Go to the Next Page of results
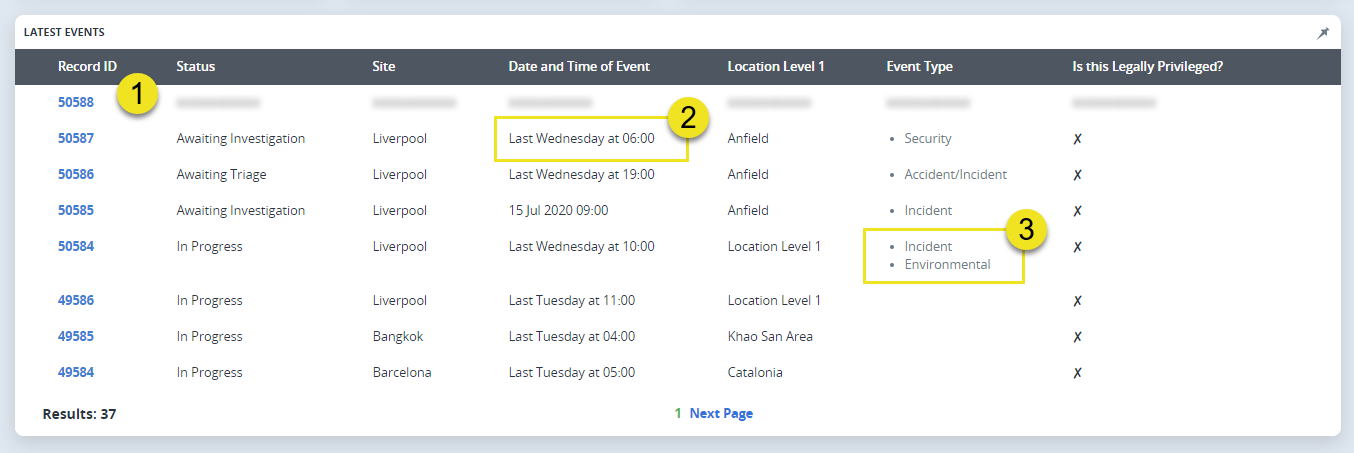 coord(721,413)
